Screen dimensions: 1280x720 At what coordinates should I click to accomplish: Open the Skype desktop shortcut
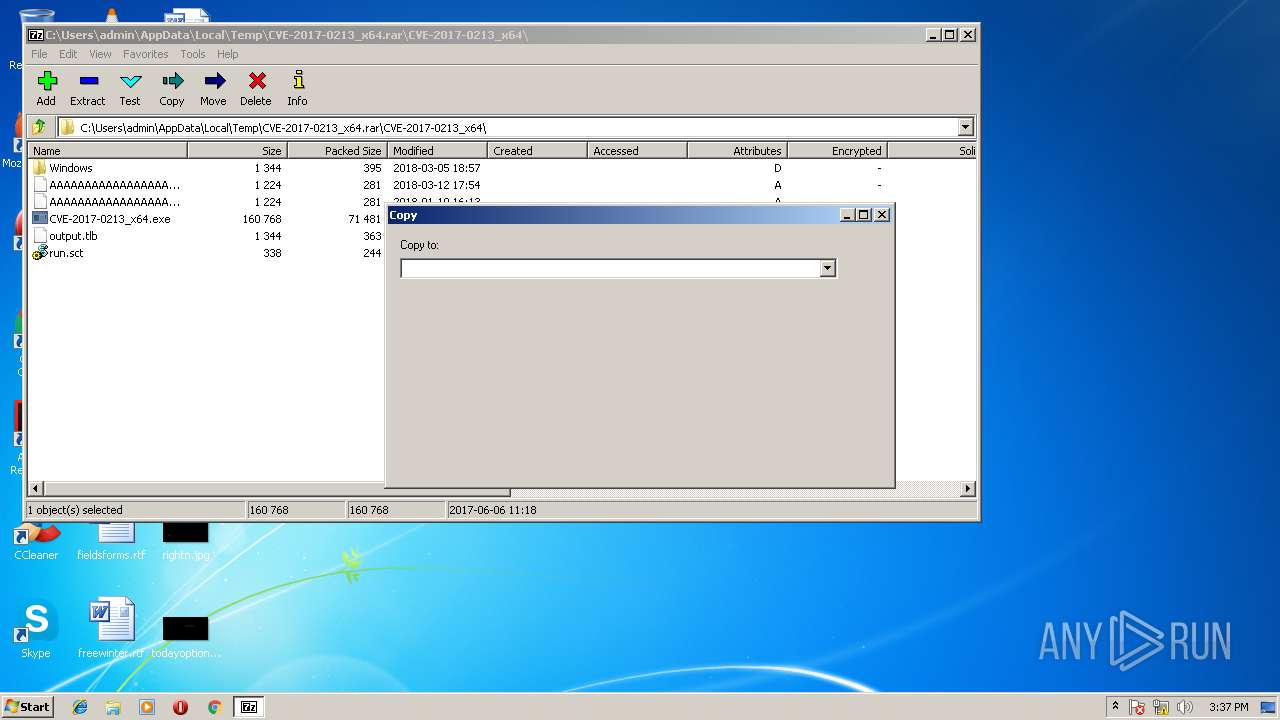[x=35, y=630]
